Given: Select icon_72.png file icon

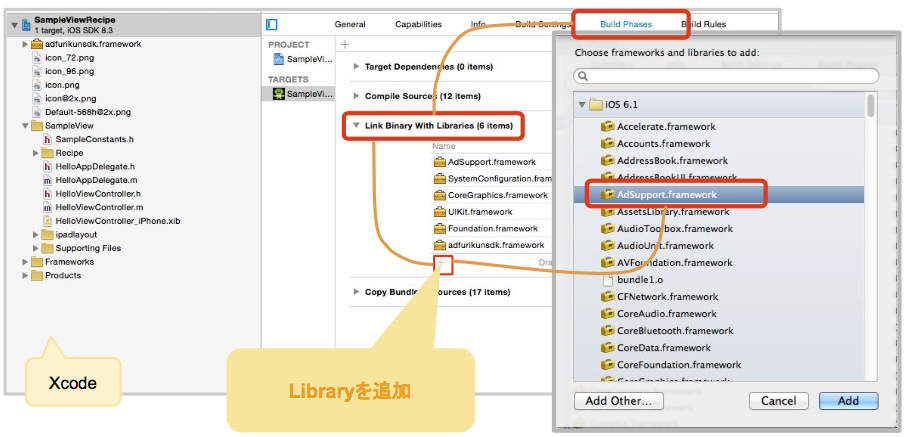Looking at the screenshot, I should point(37,58).
